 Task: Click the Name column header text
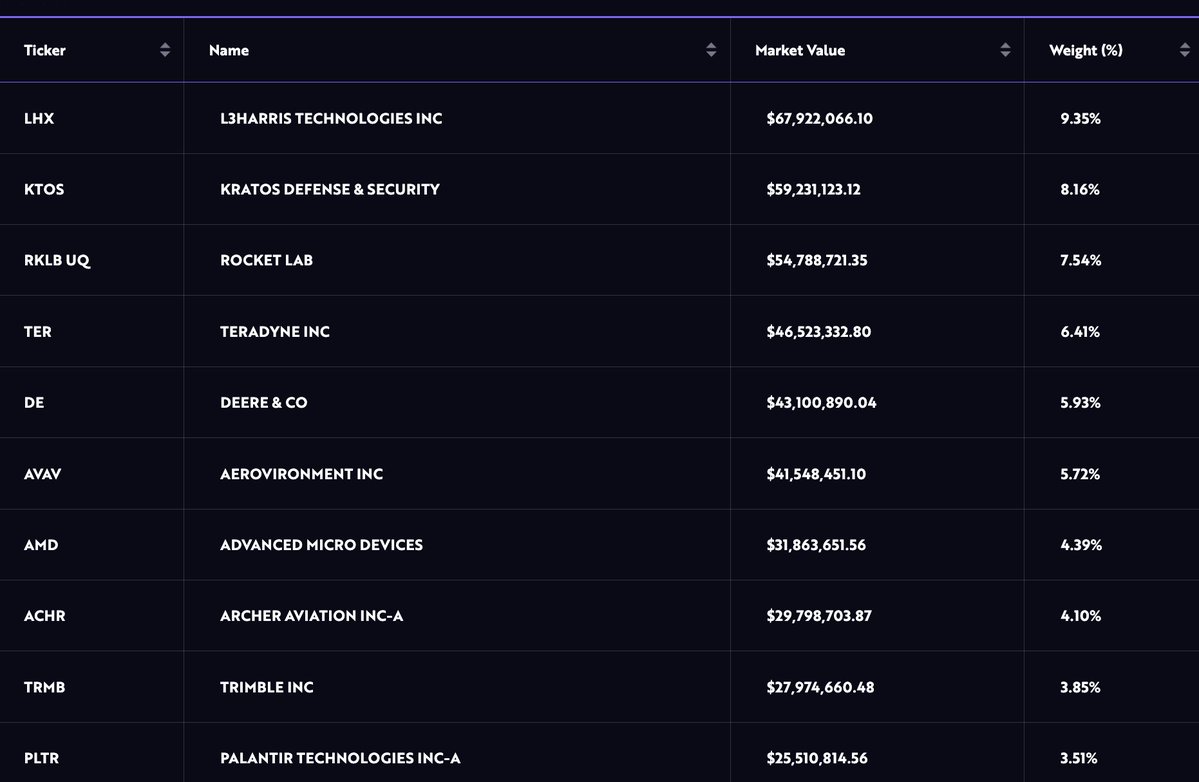point(229,50)
